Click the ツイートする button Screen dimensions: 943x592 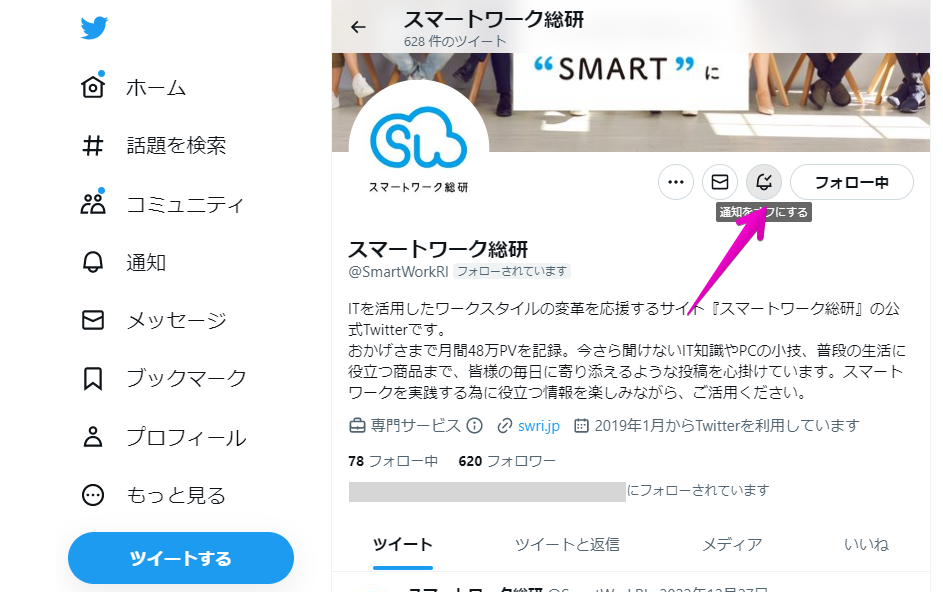(181, 558)
